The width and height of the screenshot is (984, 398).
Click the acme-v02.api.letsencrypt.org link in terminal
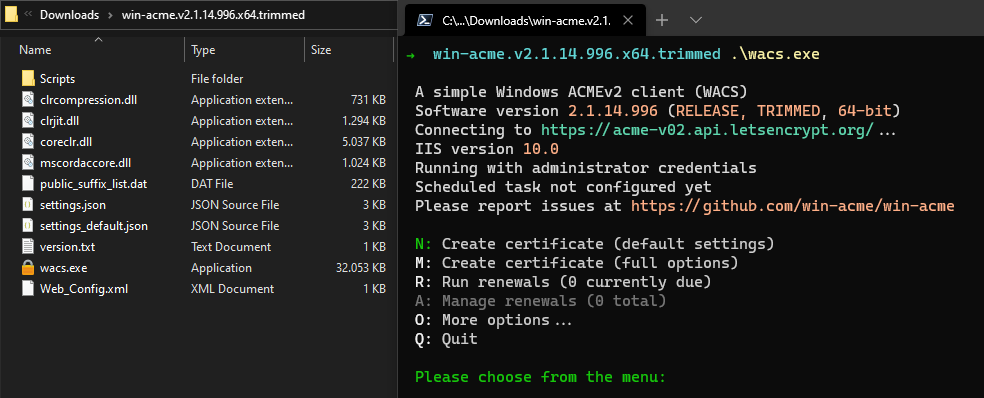707,130
